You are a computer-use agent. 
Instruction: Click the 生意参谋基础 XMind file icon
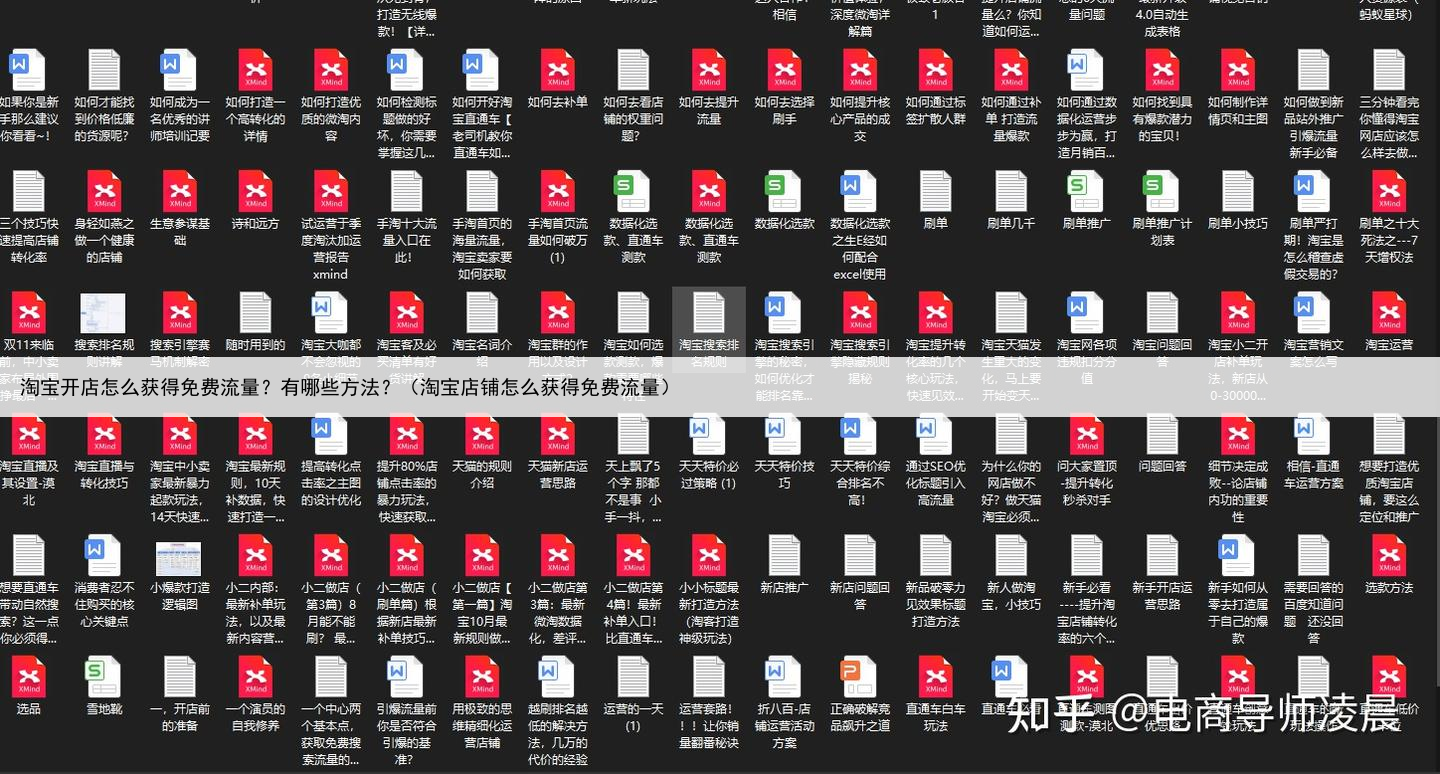point(180,192)
